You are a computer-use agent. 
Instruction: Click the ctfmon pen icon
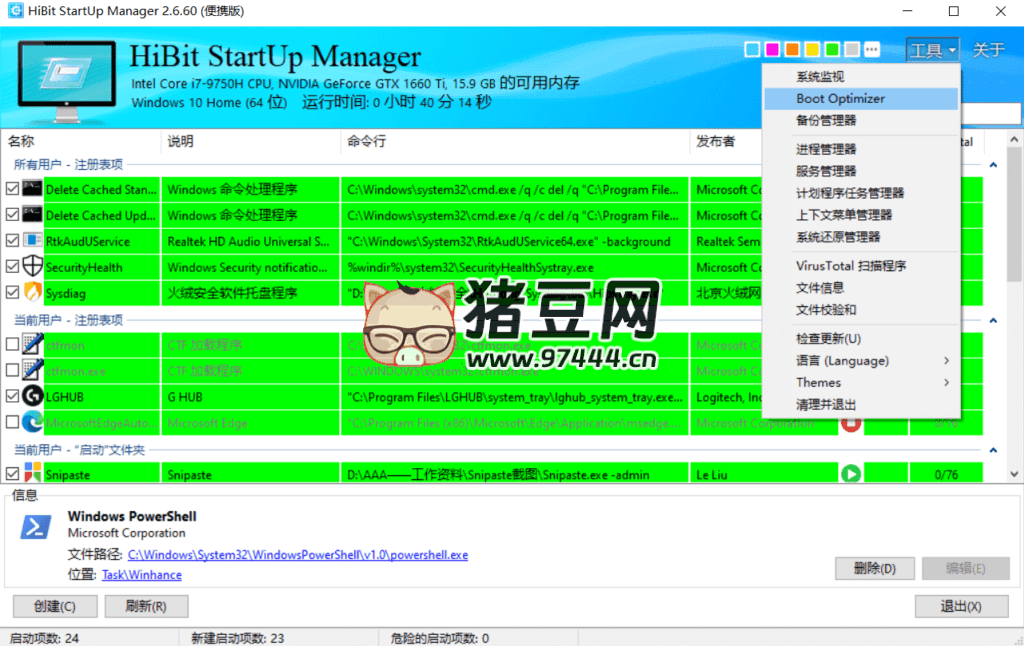pos(32,344)
